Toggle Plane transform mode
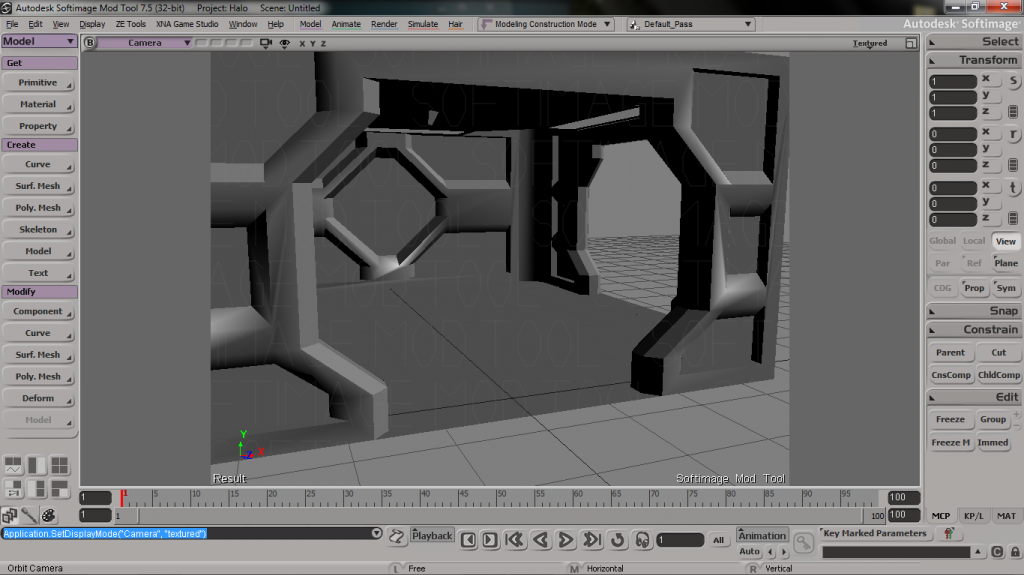The height and width of the screenshot is (575, 1024). [1006, 263]
